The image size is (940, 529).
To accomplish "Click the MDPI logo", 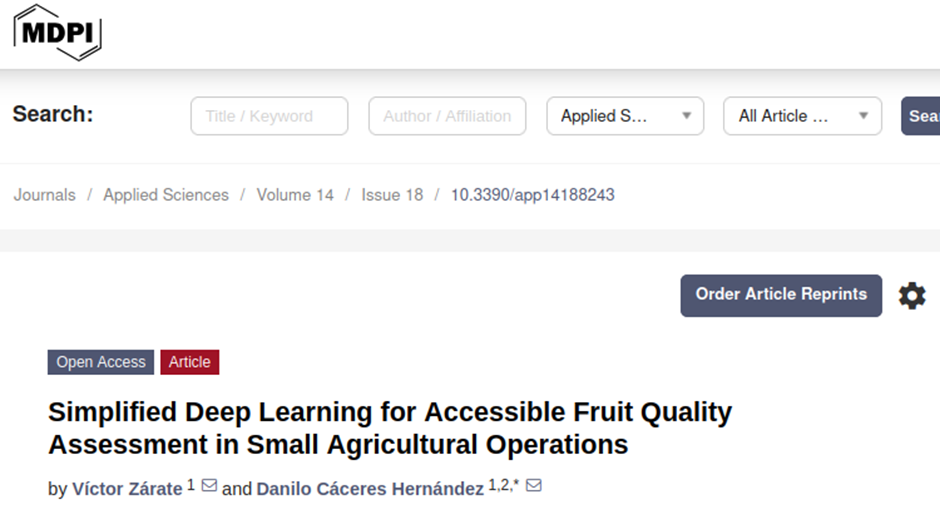I will coord(57,31).
